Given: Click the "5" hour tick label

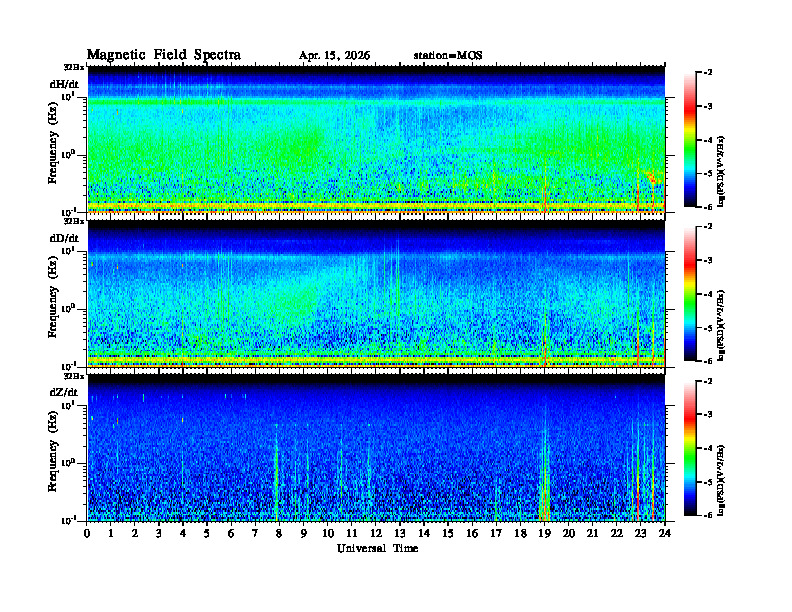Looking at the screenshot, I should pos(207,533).
